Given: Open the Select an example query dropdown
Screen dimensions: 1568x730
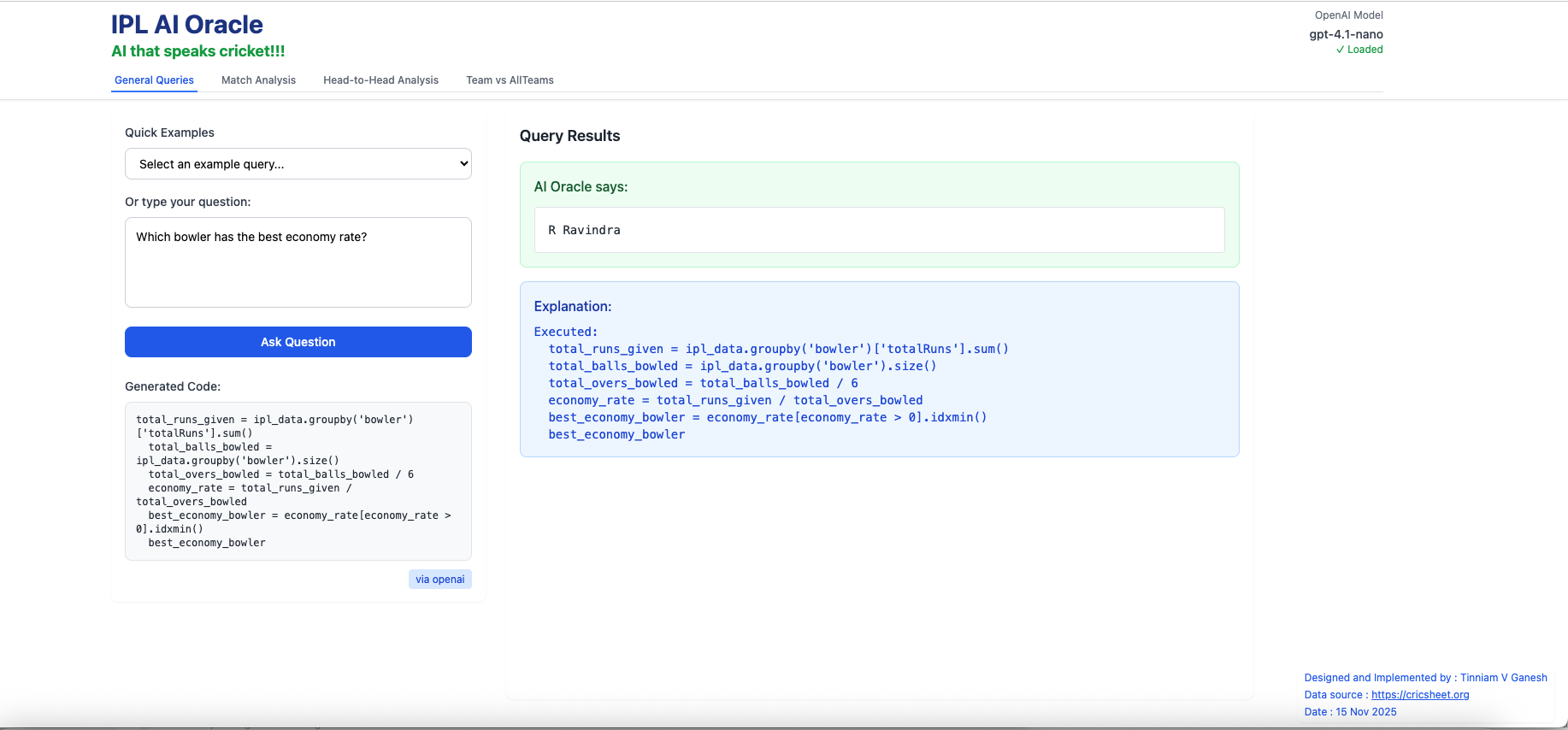Looking at the screenshot, I should pyautogui.click(x=298, y=164).
